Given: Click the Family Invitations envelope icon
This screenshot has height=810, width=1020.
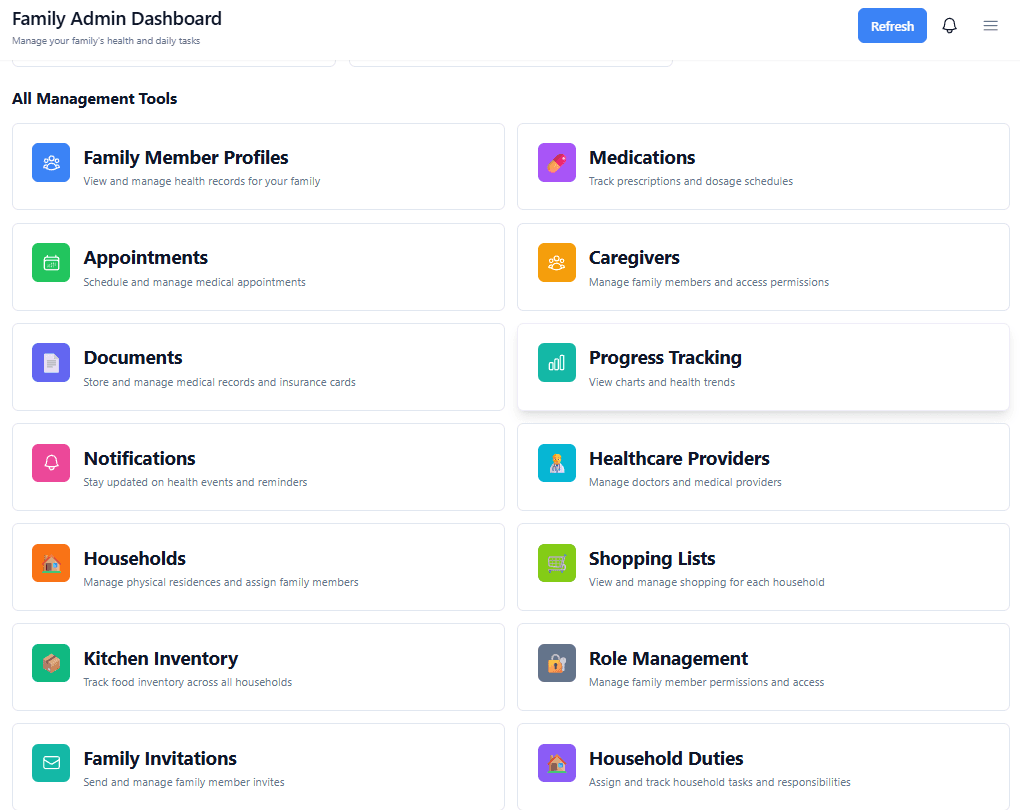Looking at the screenshot, I should (51, 762).
